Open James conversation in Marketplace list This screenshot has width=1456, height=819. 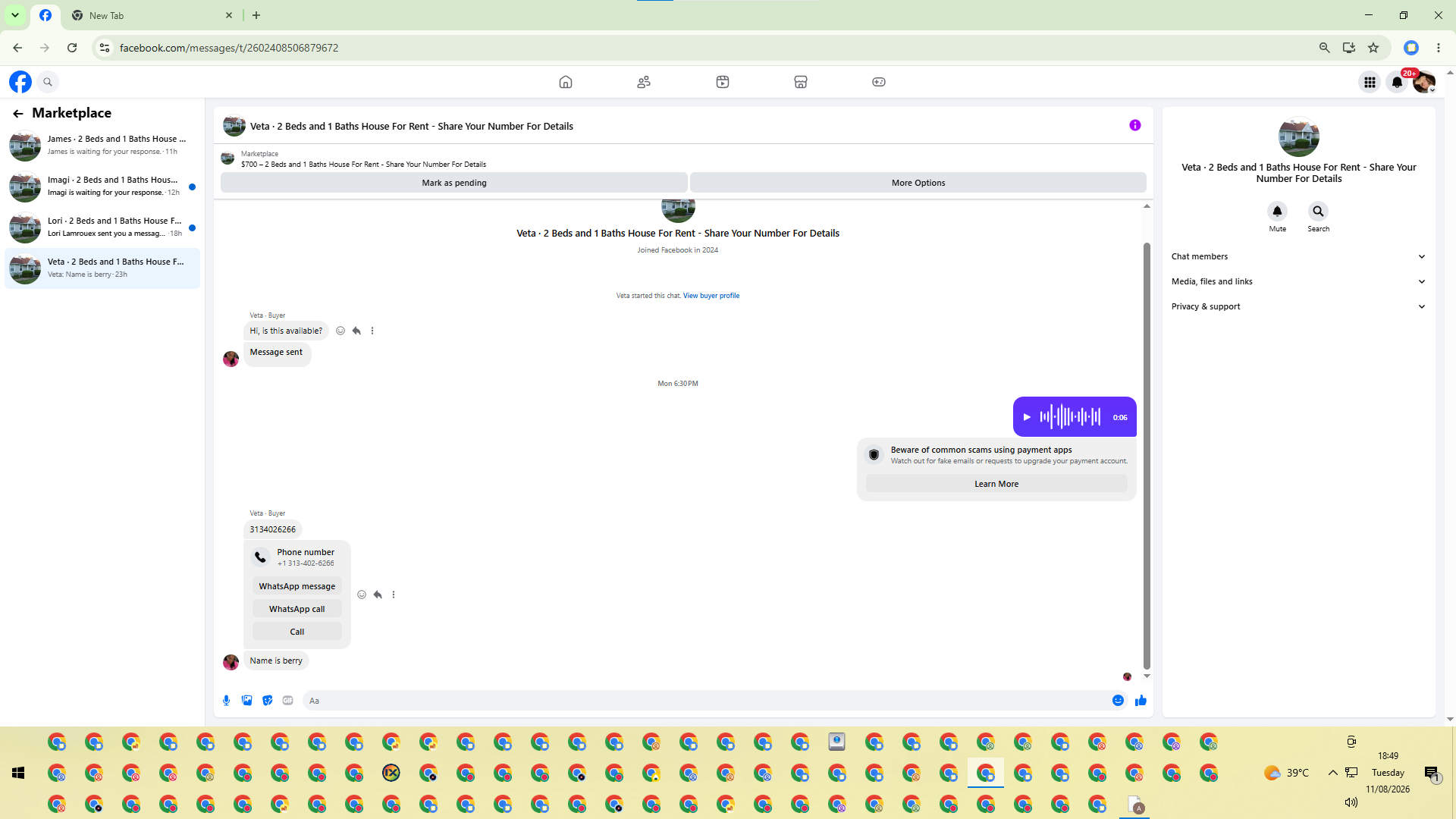[x=102, y=146]
